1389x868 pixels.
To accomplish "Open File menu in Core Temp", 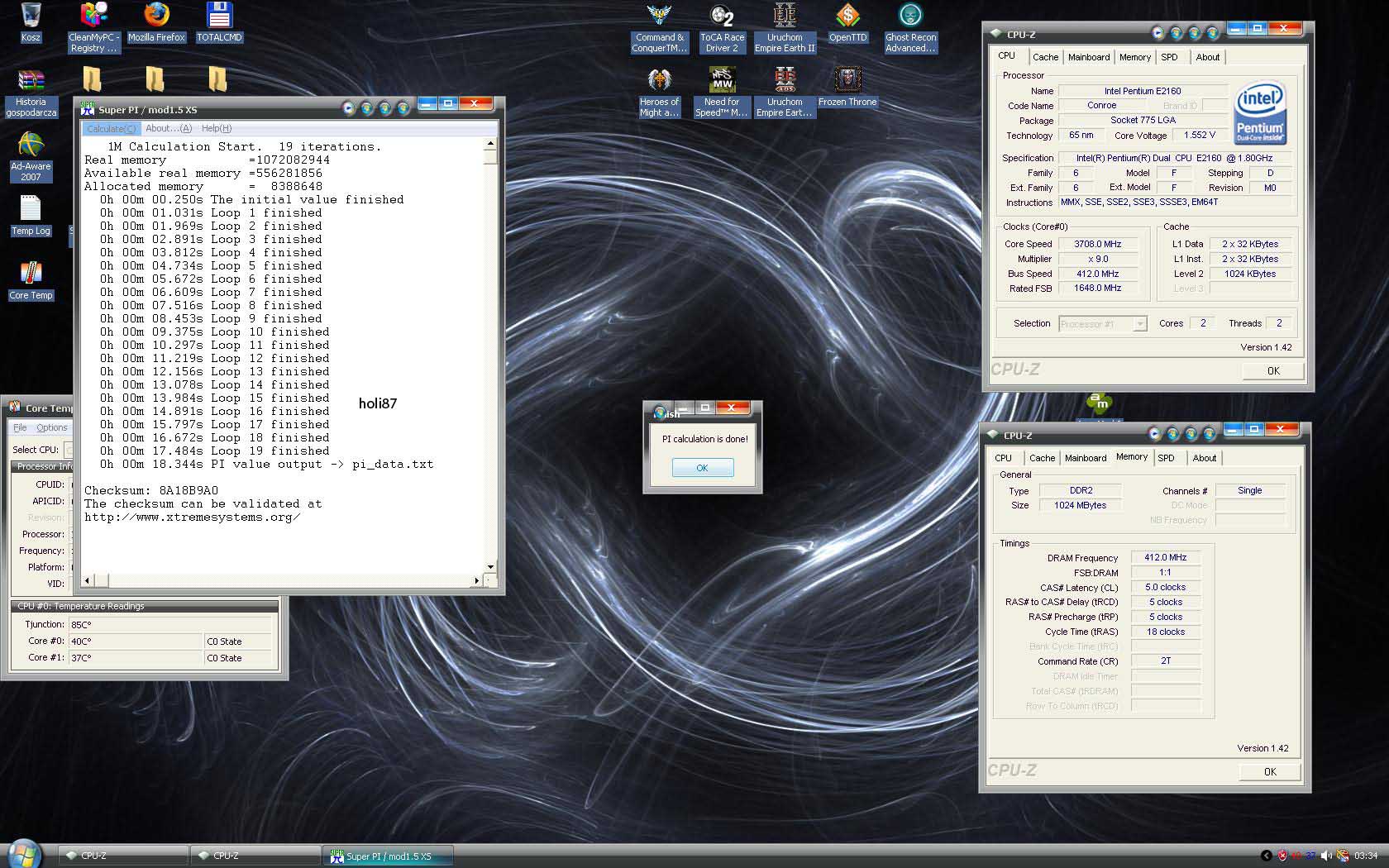I will point(20,427).
